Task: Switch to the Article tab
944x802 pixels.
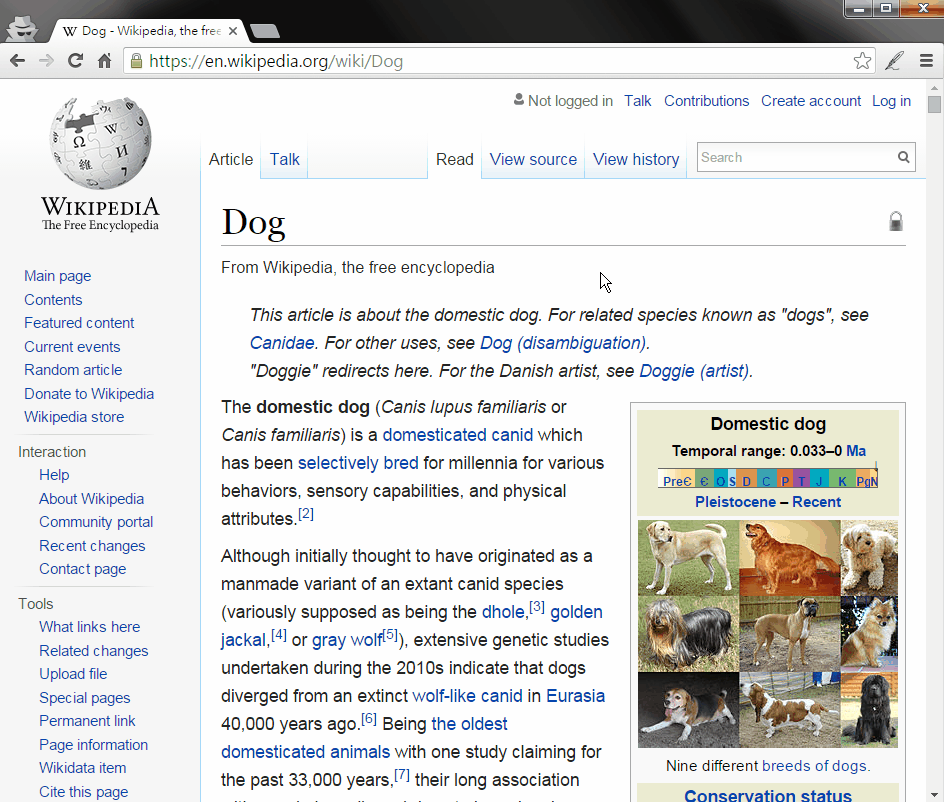Action: [231, 160]
